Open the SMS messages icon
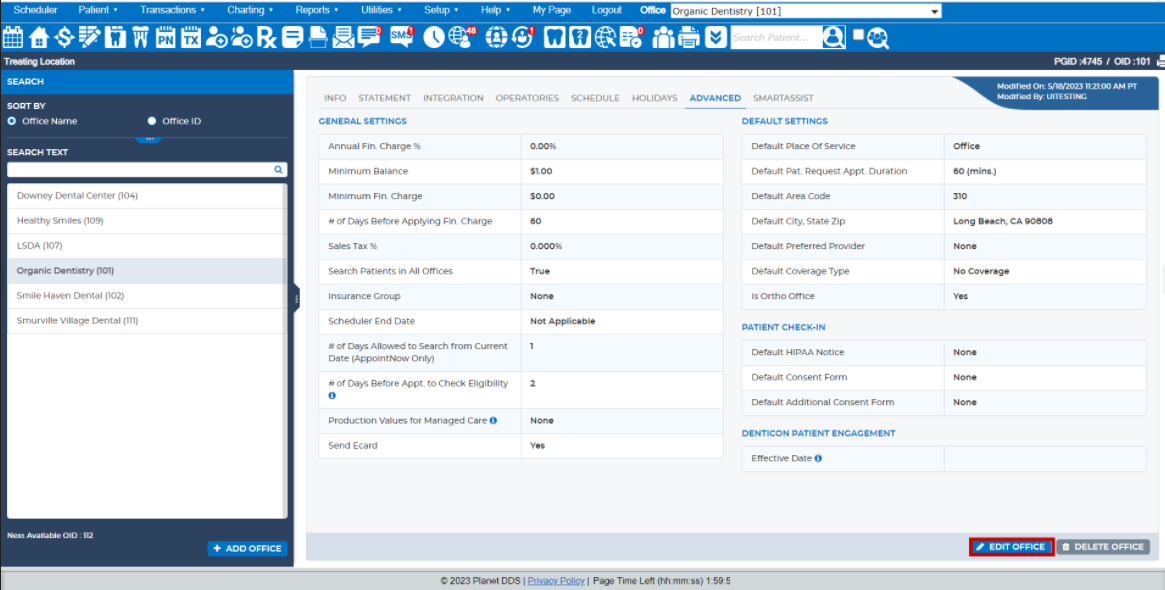The width and height of the screenshot is (1165, 590). (x=402, y=36)
